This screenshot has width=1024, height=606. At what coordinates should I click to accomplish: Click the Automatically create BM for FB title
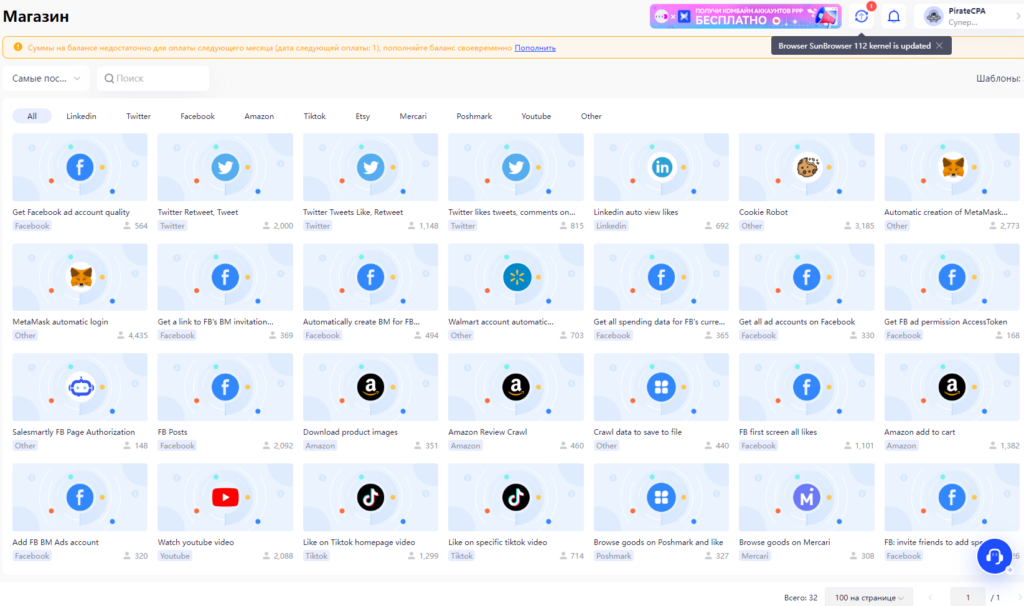[361, 322]
